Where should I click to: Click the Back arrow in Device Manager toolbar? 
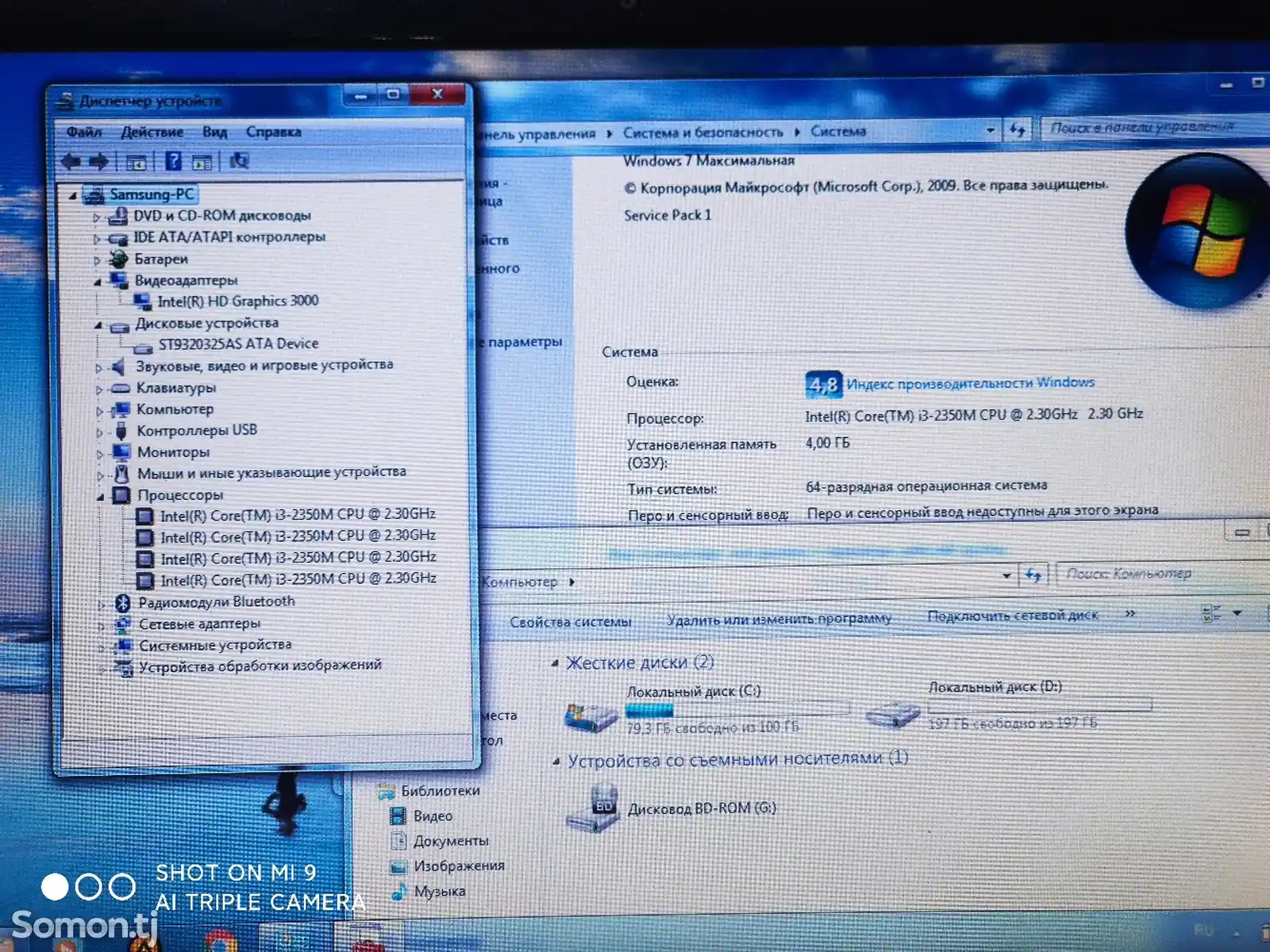point(71,162)
